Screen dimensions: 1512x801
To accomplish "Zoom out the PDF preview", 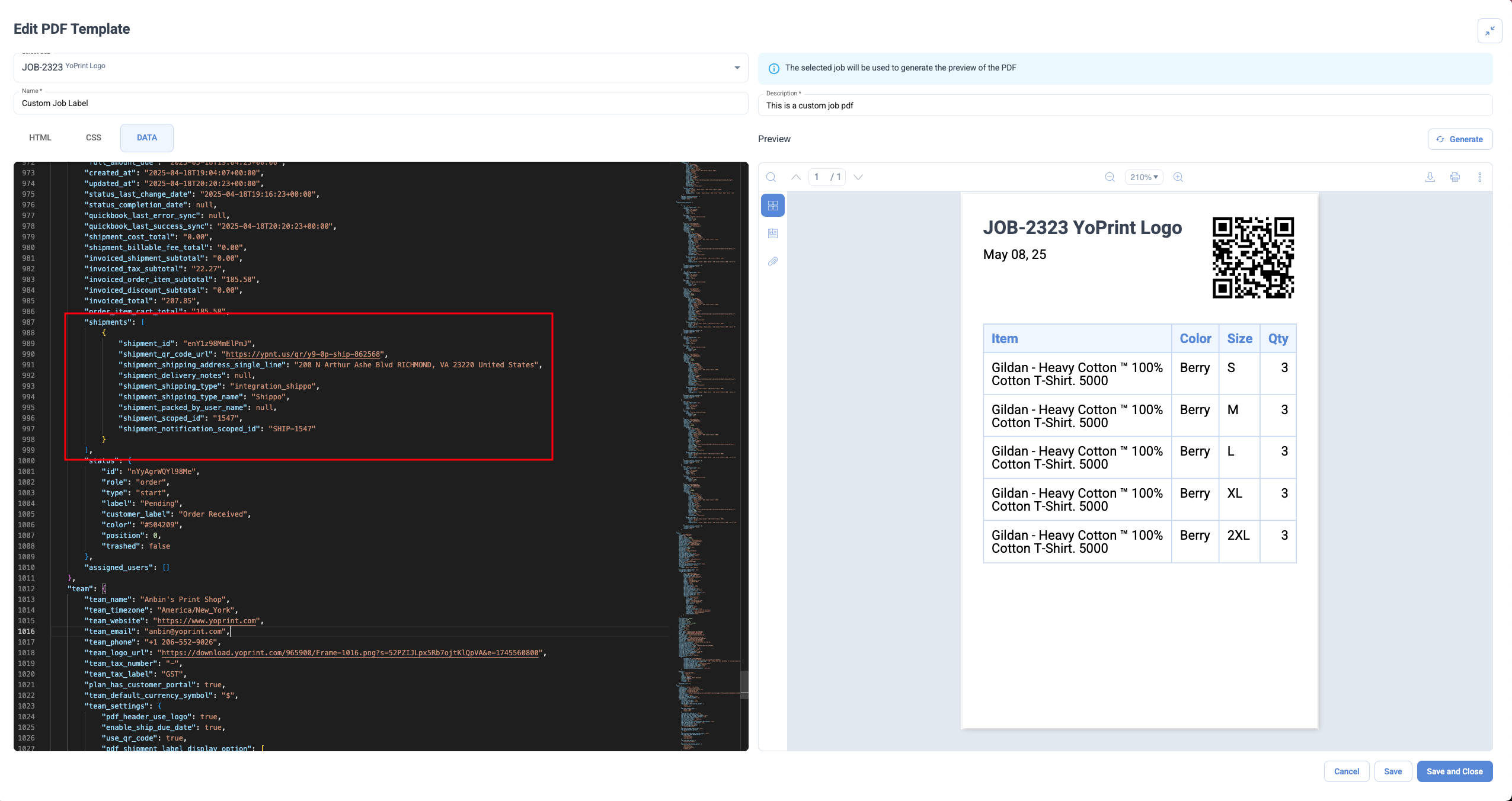I will (x=1110, y=177).
